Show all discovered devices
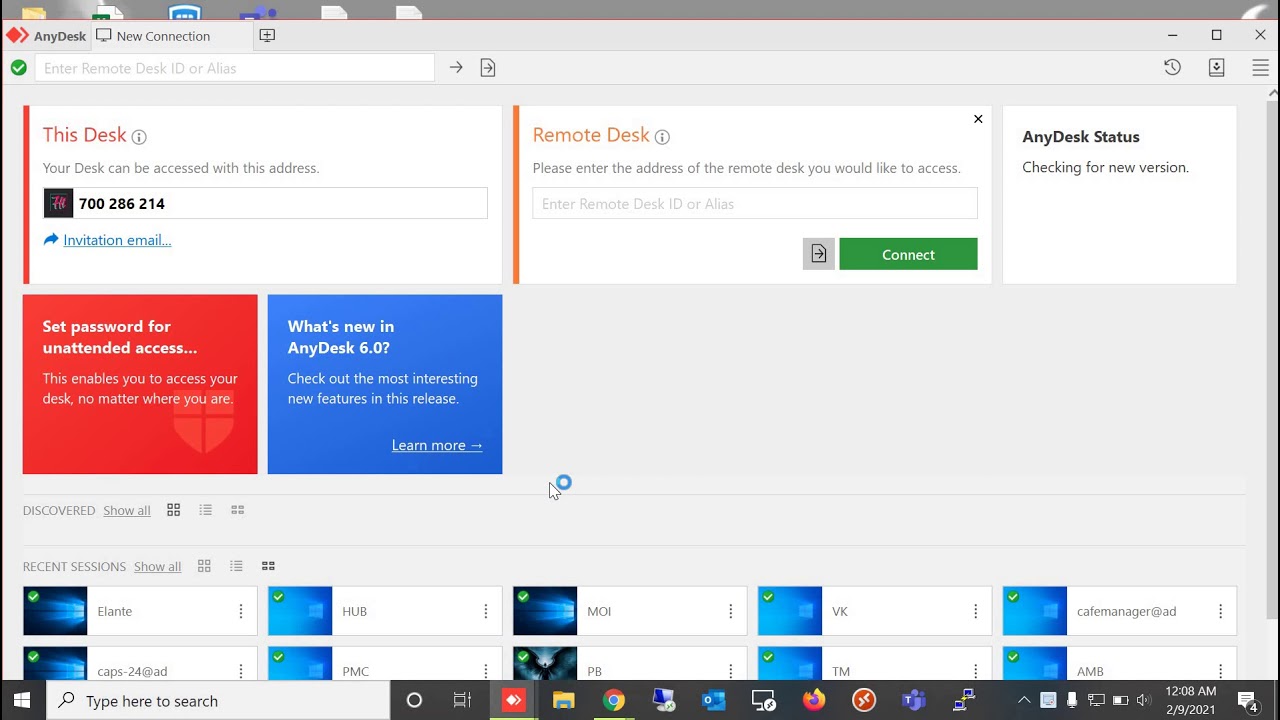 coord(127,510)
